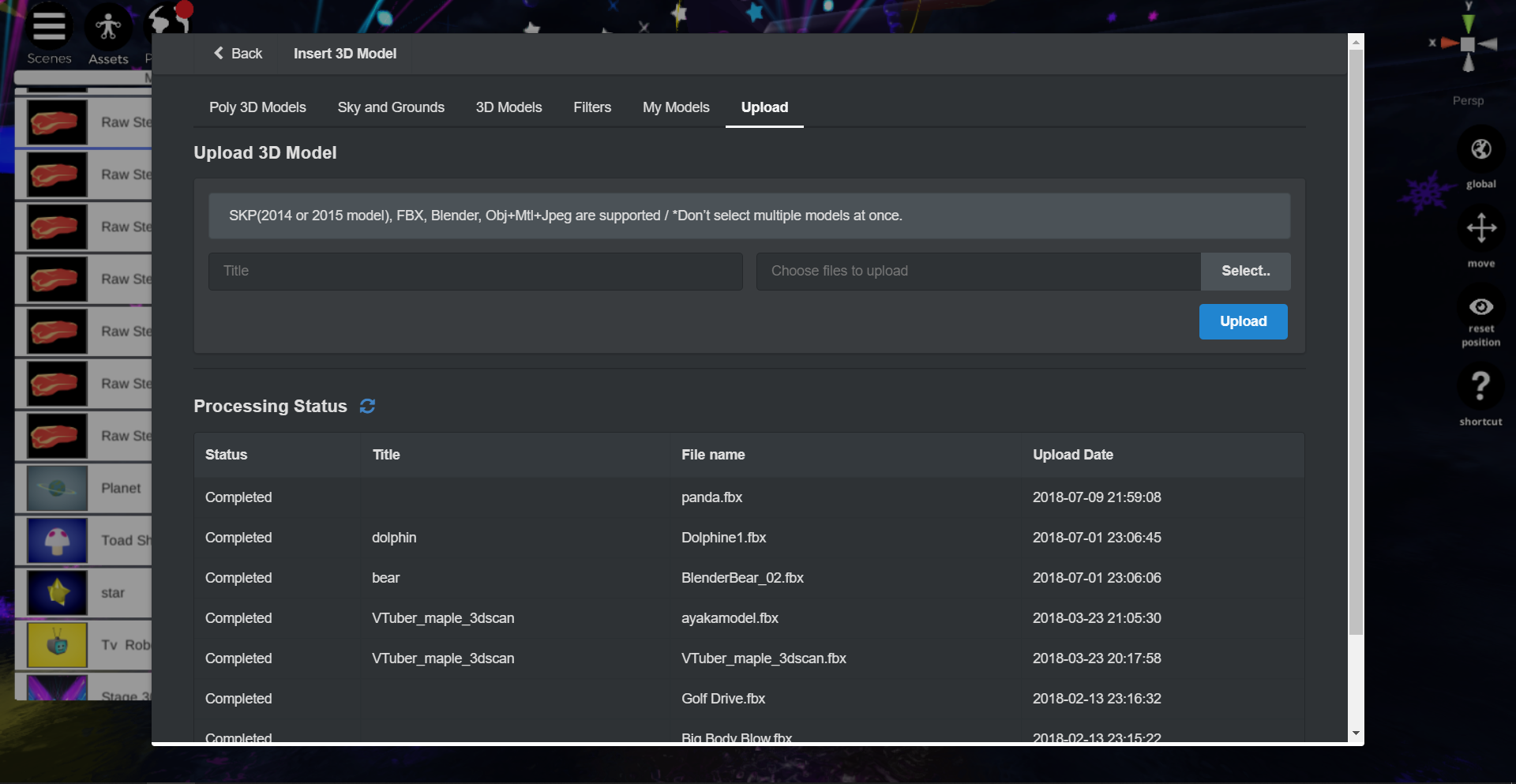1516x784 pixels.
Task: Open the Filters tab
Action: (x=592, y=107)
